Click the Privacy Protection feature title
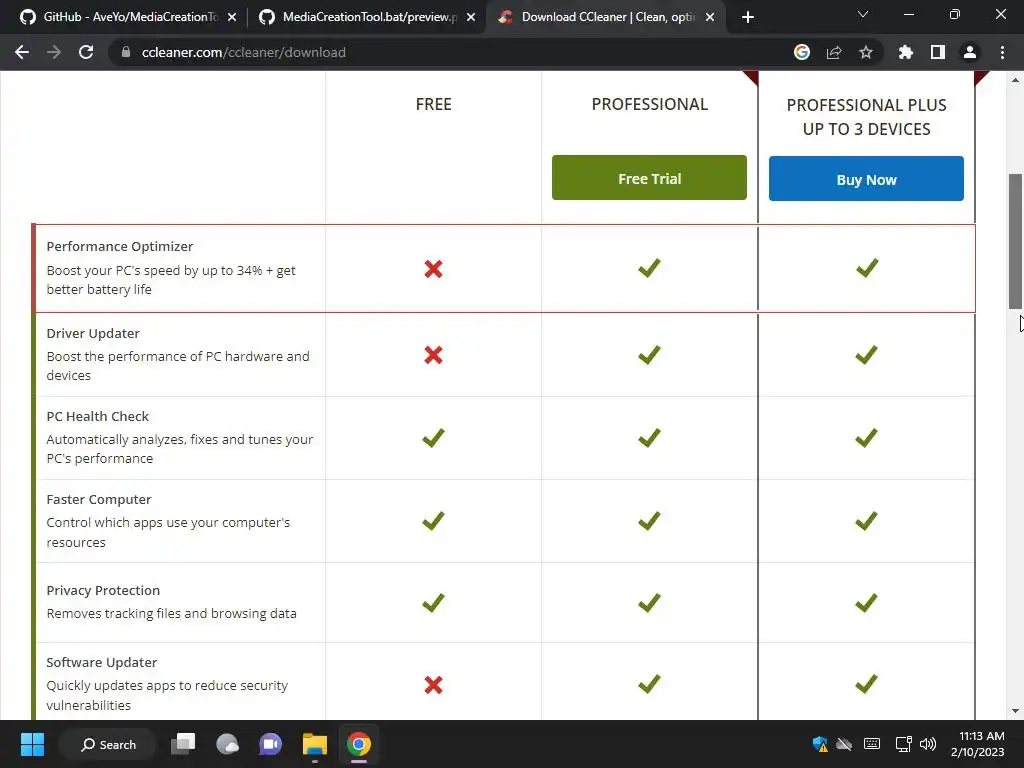This screenshot has width=1024, height=768. (103, 590)
